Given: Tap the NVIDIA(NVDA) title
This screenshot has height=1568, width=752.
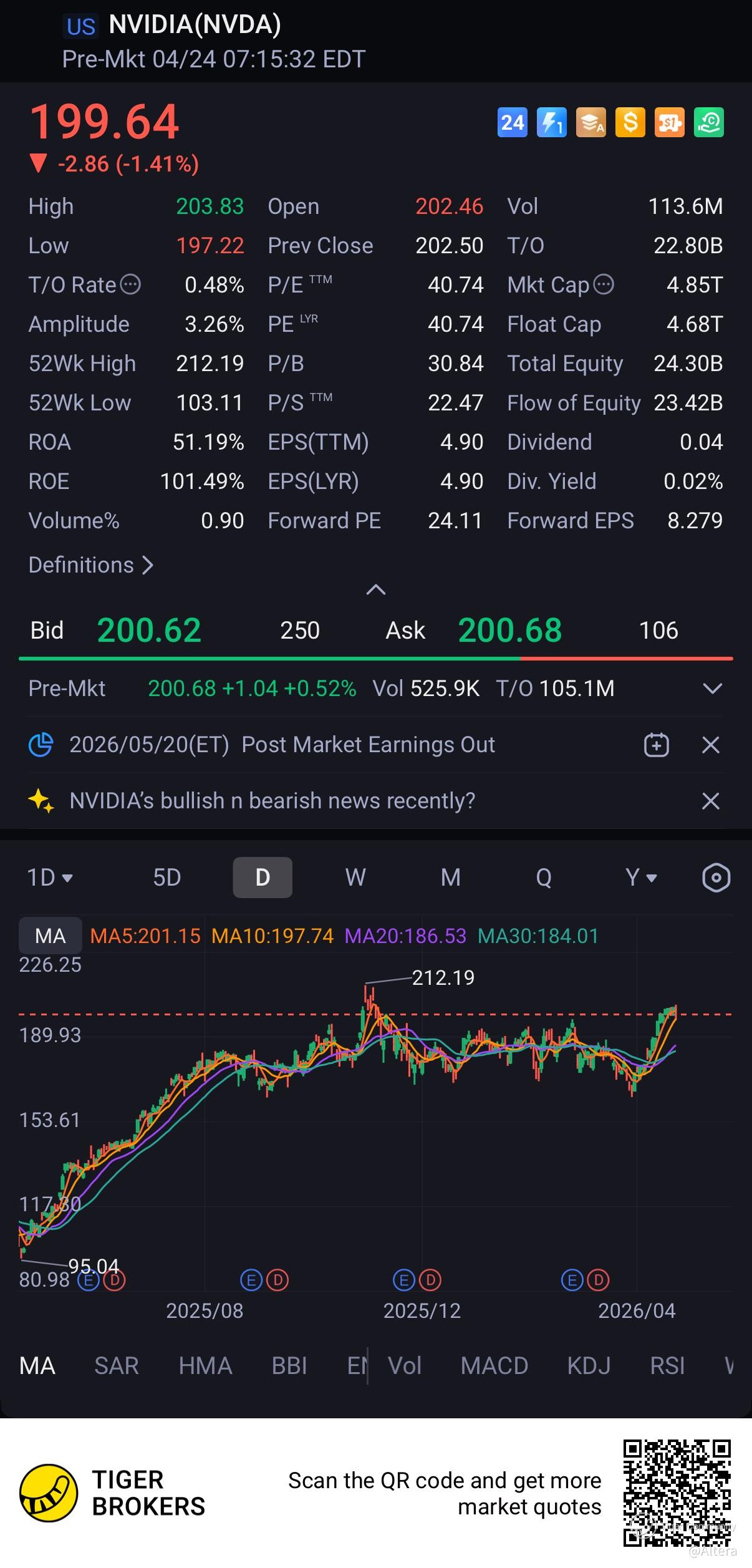Looking at the screenshot, I should coord(195,25).
